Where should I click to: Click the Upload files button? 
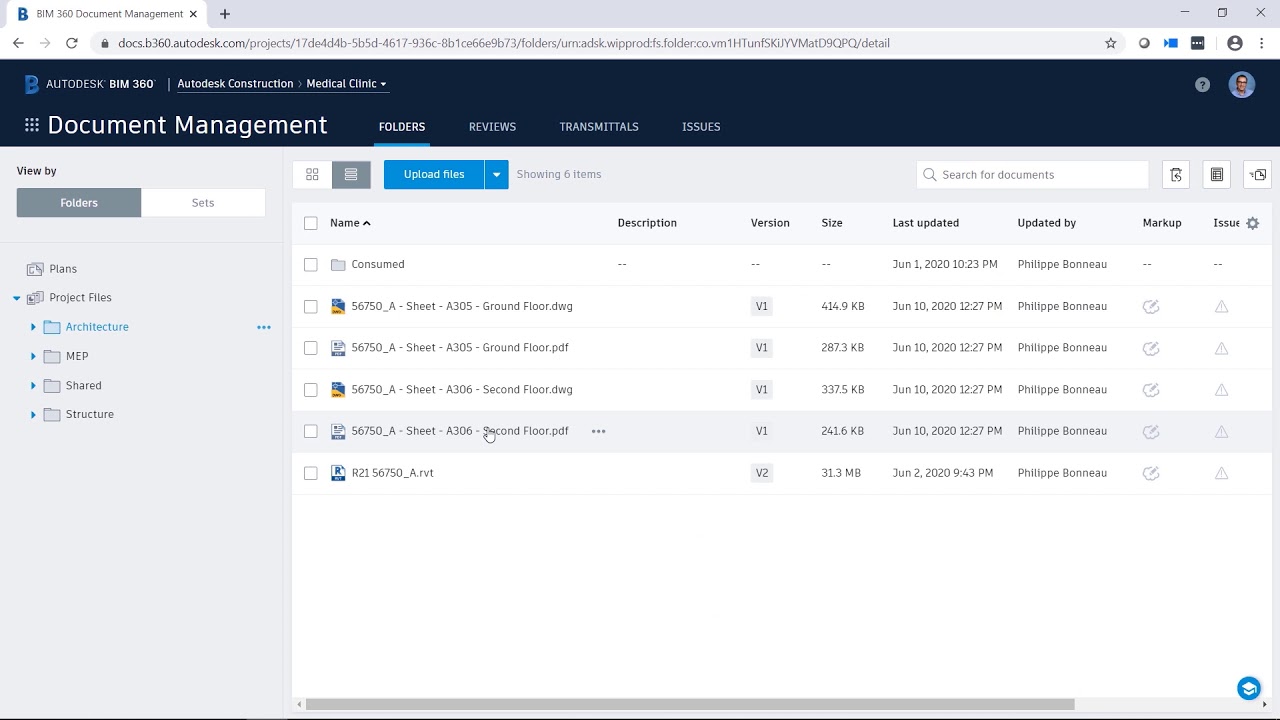point(434,174)
